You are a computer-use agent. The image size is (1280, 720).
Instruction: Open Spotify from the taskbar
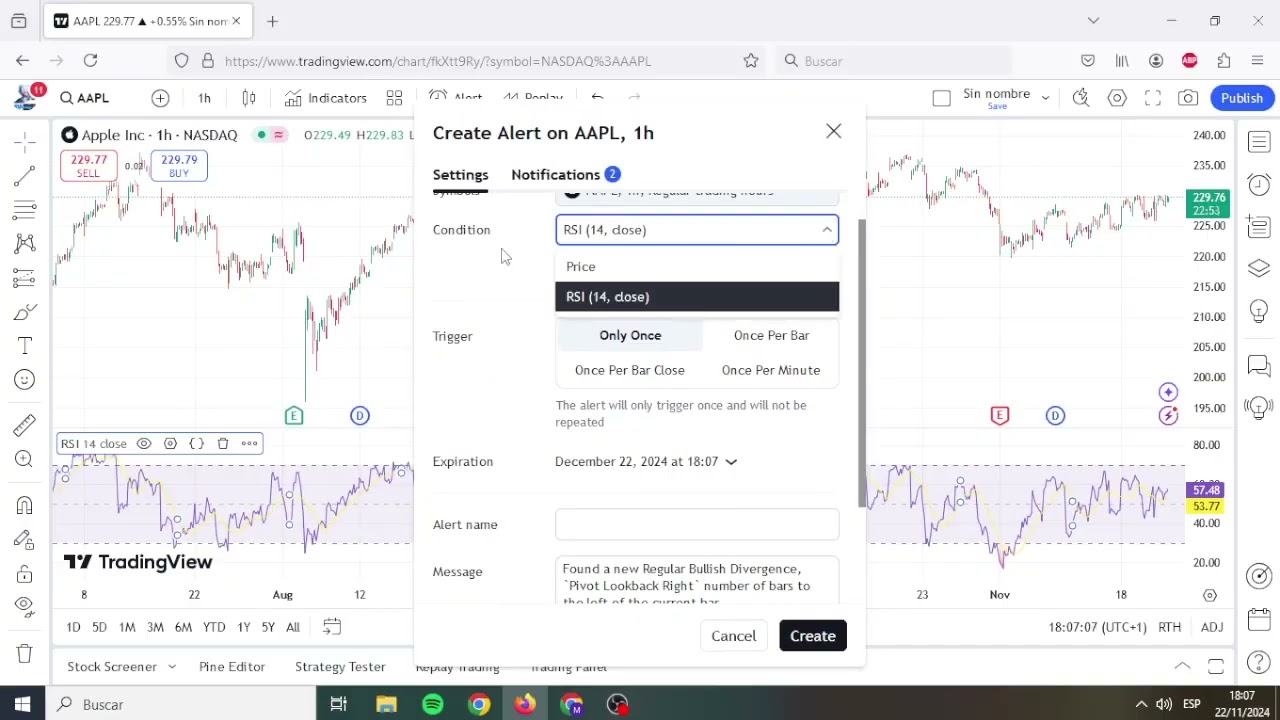433,704
